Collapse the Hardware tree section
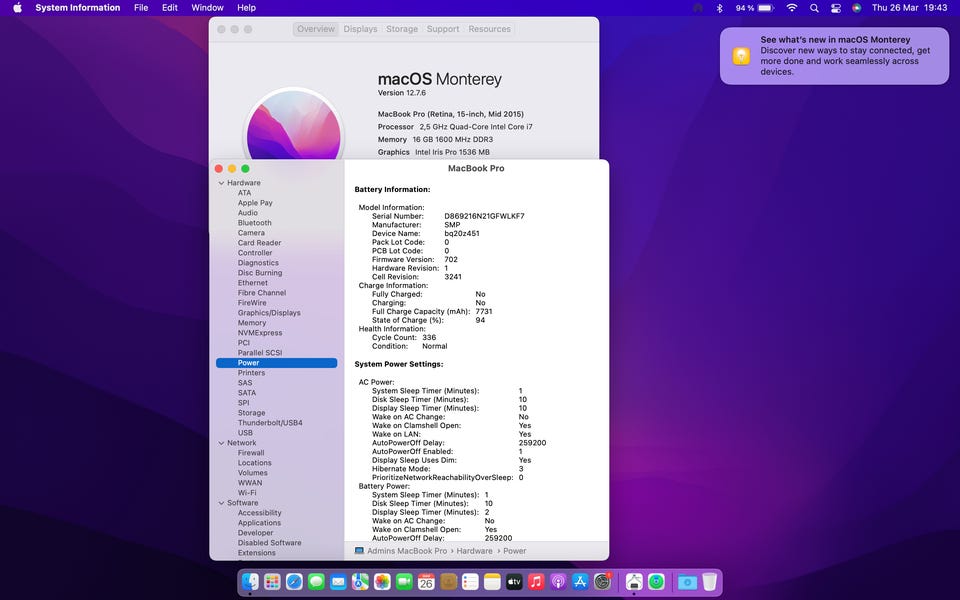 (x=221, y=183)
